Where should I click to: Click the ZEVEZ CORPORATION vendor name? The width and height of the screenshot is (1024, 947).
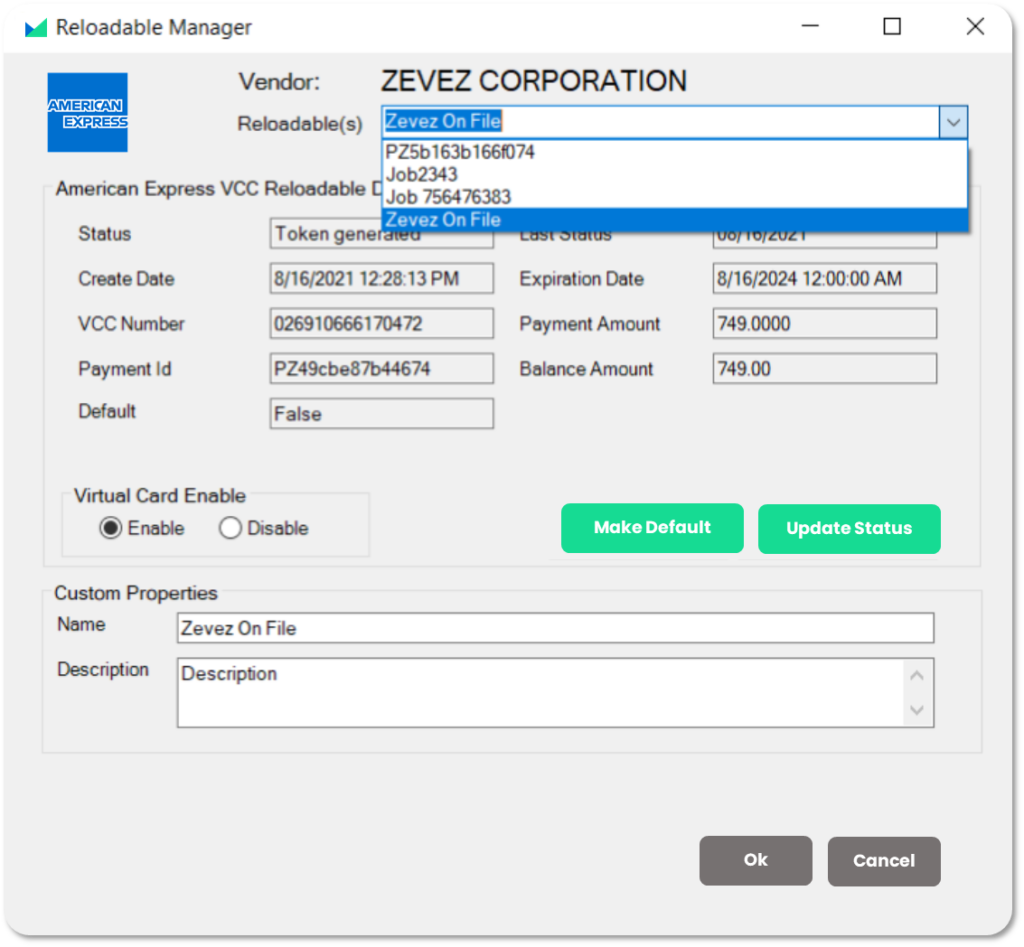[534, 81]
